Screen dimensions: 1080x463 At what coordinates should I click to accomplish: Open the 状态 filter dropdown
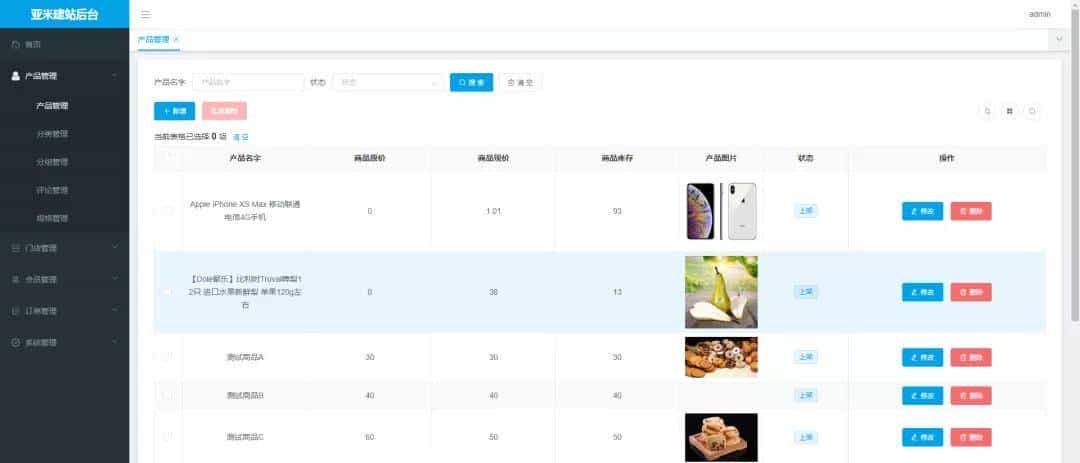[388, 82]
